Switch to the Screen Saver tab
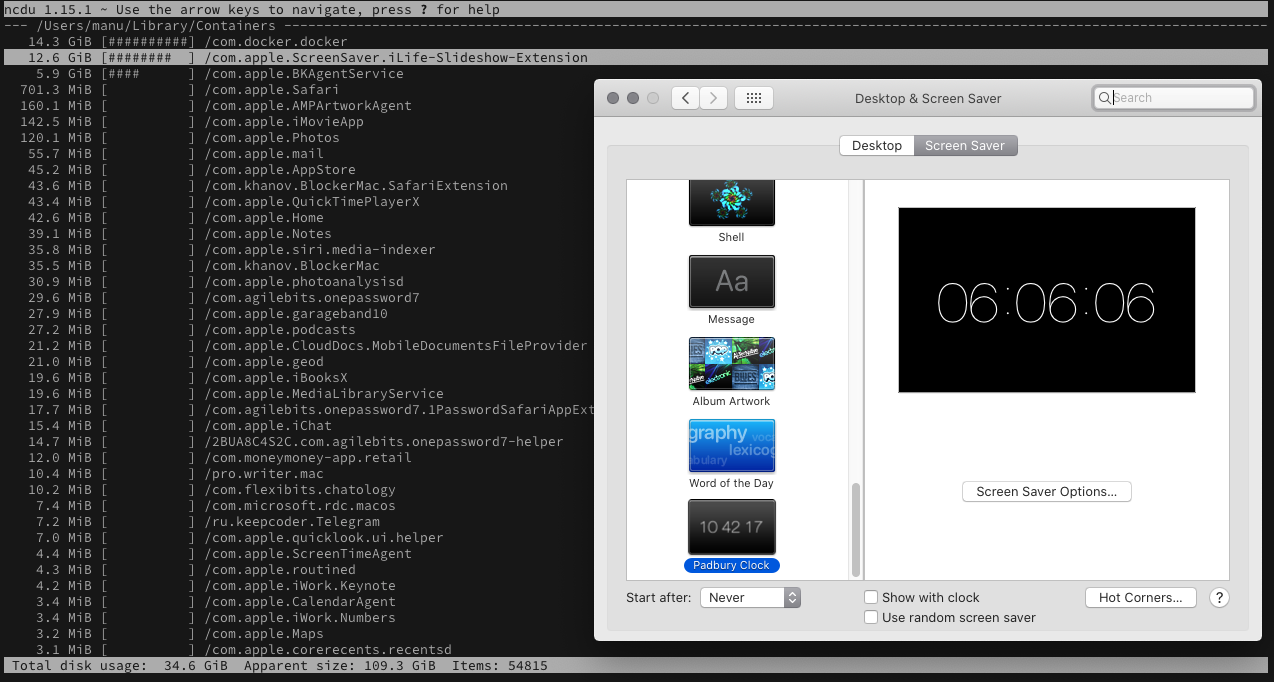 point(965,145)
